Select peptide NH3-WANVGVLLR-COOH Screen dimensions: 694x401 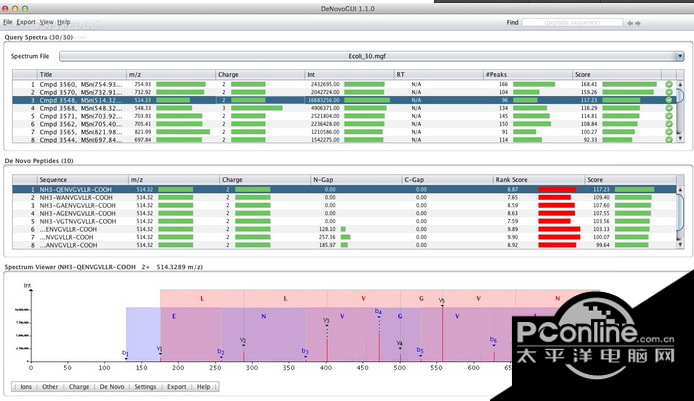(x=344, y=197)
